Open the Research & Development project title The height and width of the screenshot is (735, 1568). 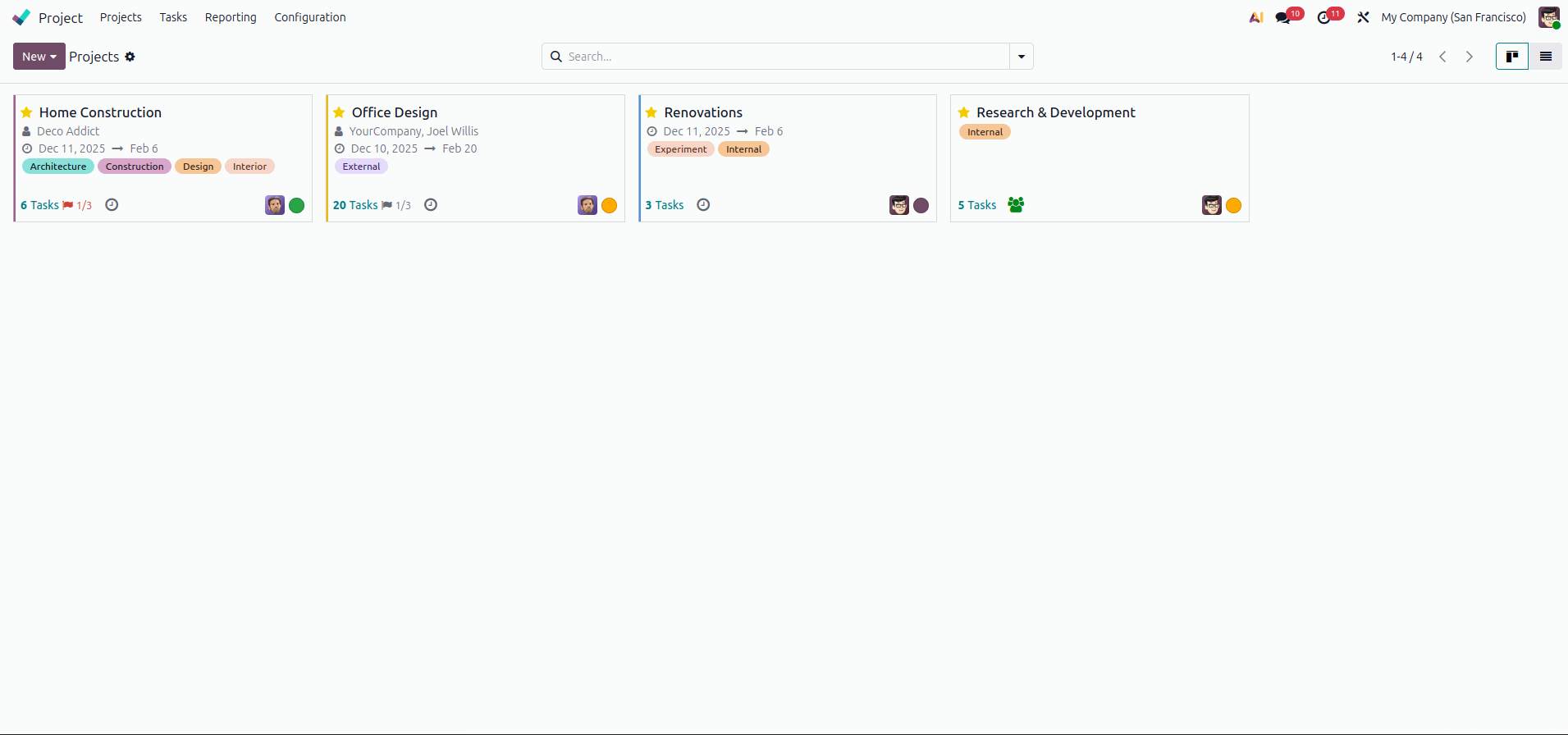pyautogui.click(x=1056, y=112)
